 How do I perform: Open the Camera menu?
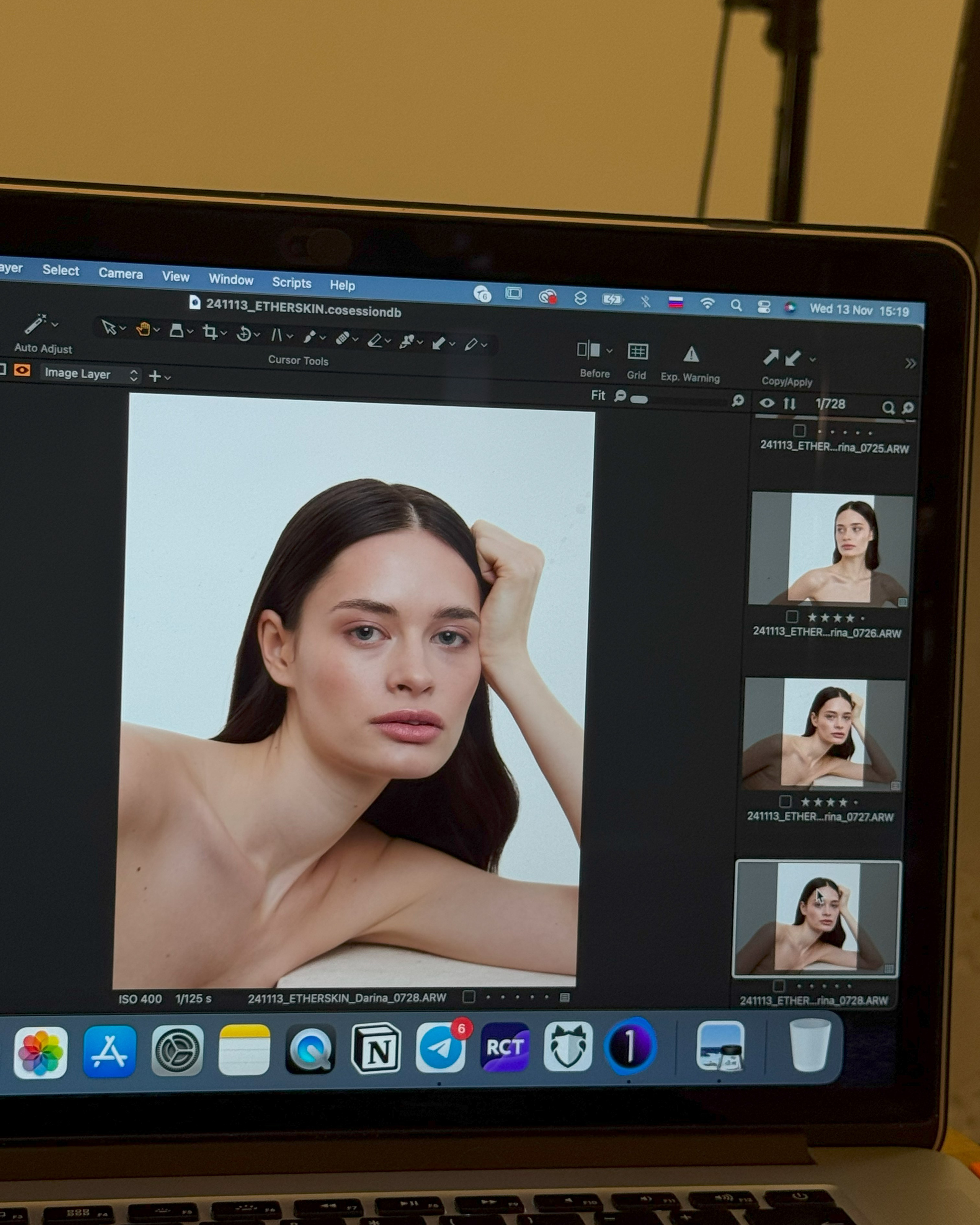pos(121,273)
